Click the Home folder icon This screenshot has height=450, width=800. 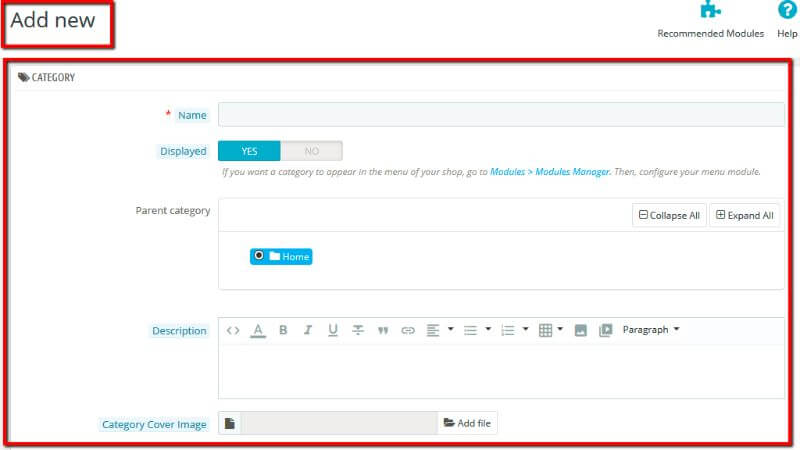275,256
